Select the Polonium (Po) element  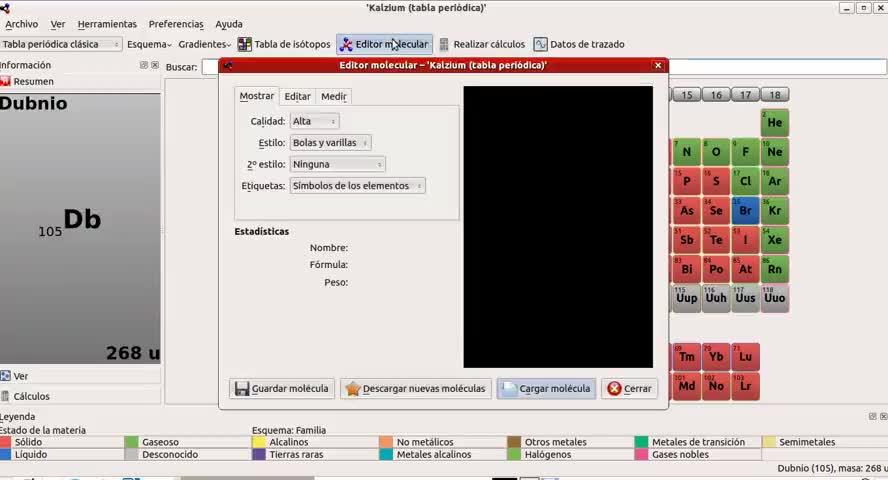tap(716, 269)
